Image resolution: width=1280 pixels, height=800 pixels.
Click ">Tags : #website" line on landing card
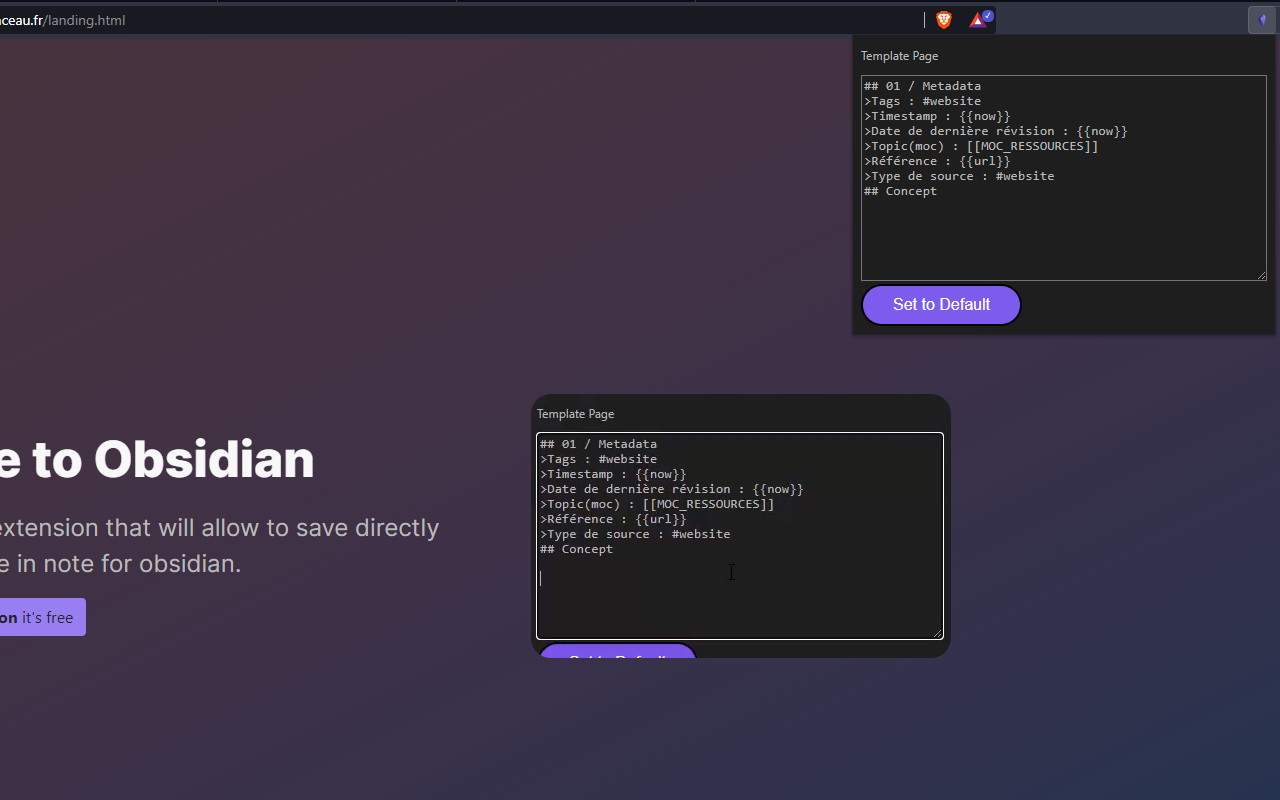tap(598, 459)
